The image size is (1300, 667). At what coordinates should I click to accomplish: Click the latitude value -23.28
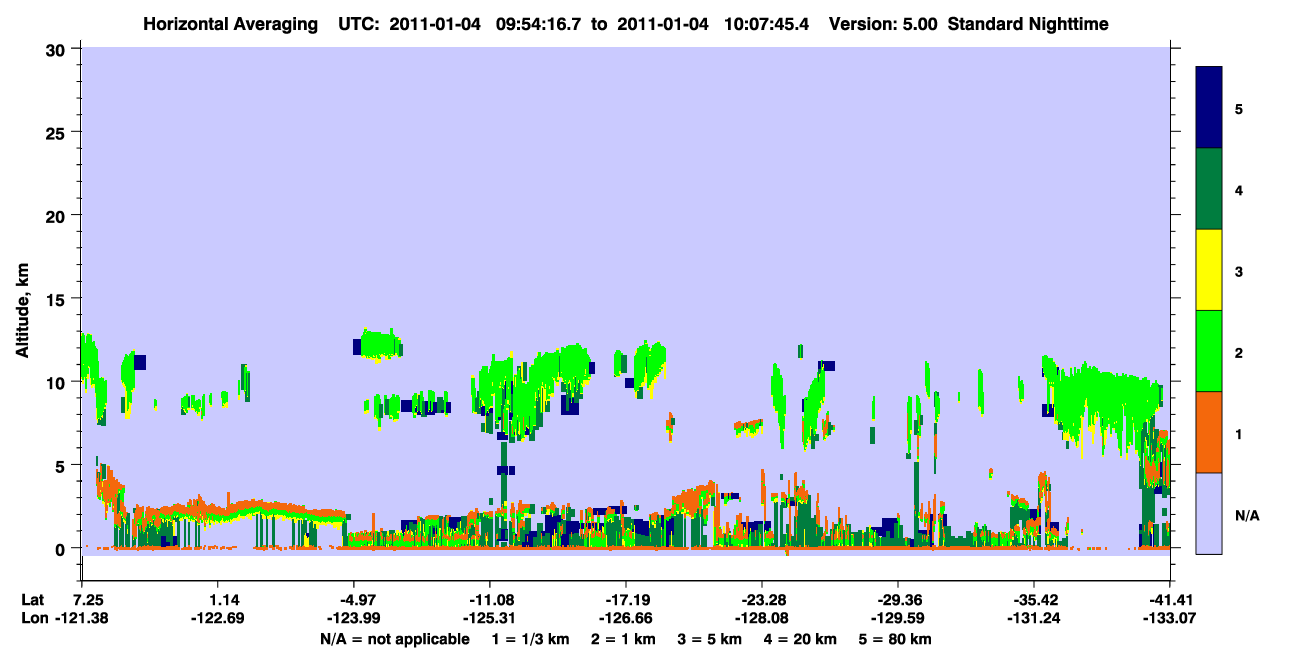click(762, 600)
